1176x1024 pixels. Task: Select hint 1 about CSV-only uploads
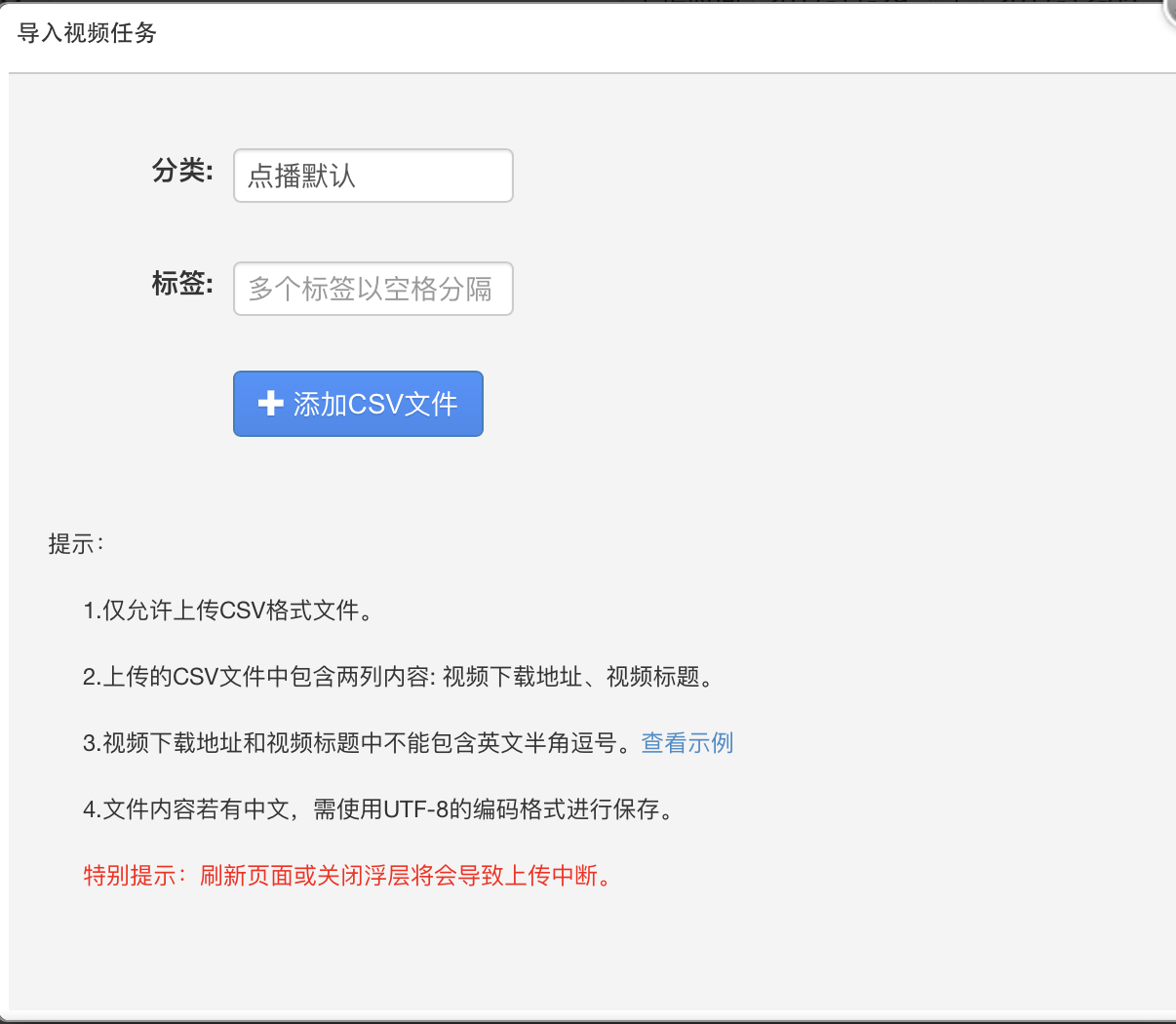[x=228, y=610]
